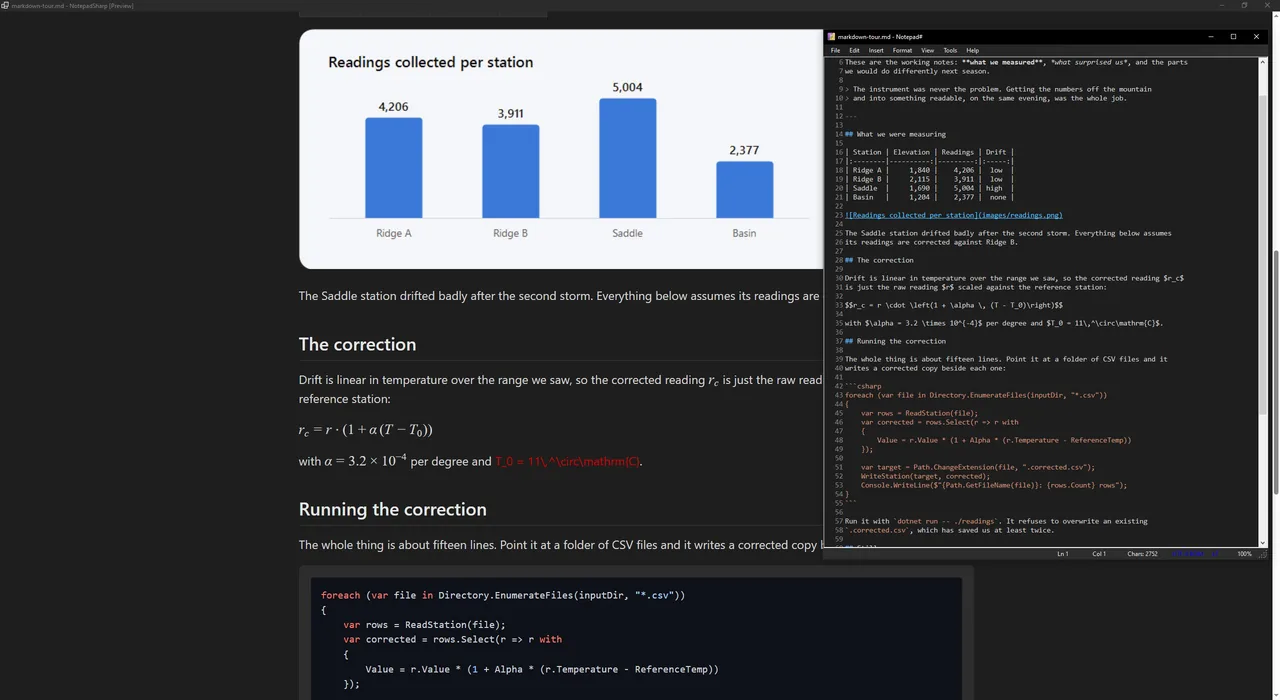
Task: Click 'var corrected' line in preview code block
Action: tap(452, 639)
